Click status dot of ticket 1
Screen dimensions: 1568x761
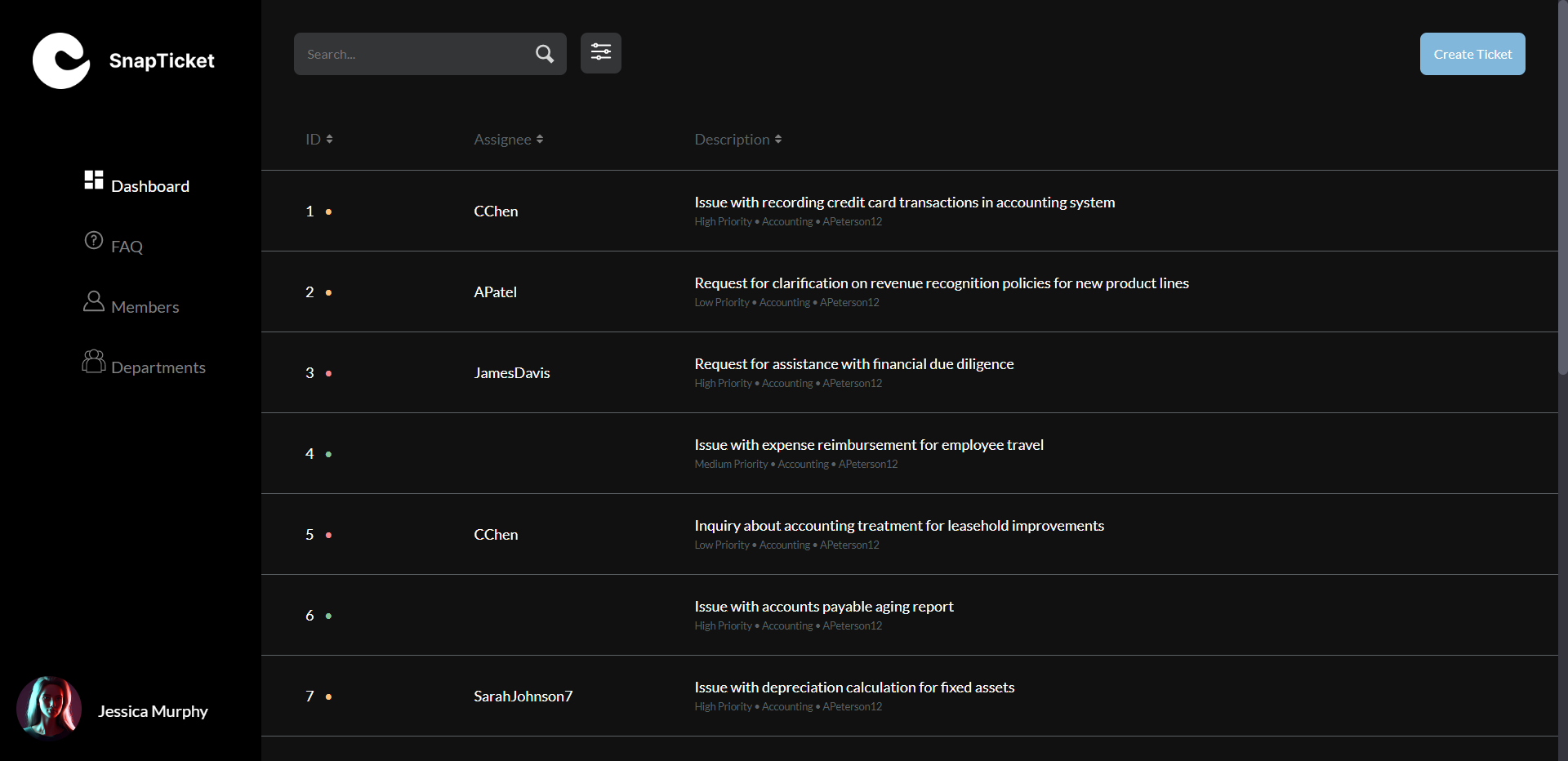pyautogui.click(x=328, y=211)
